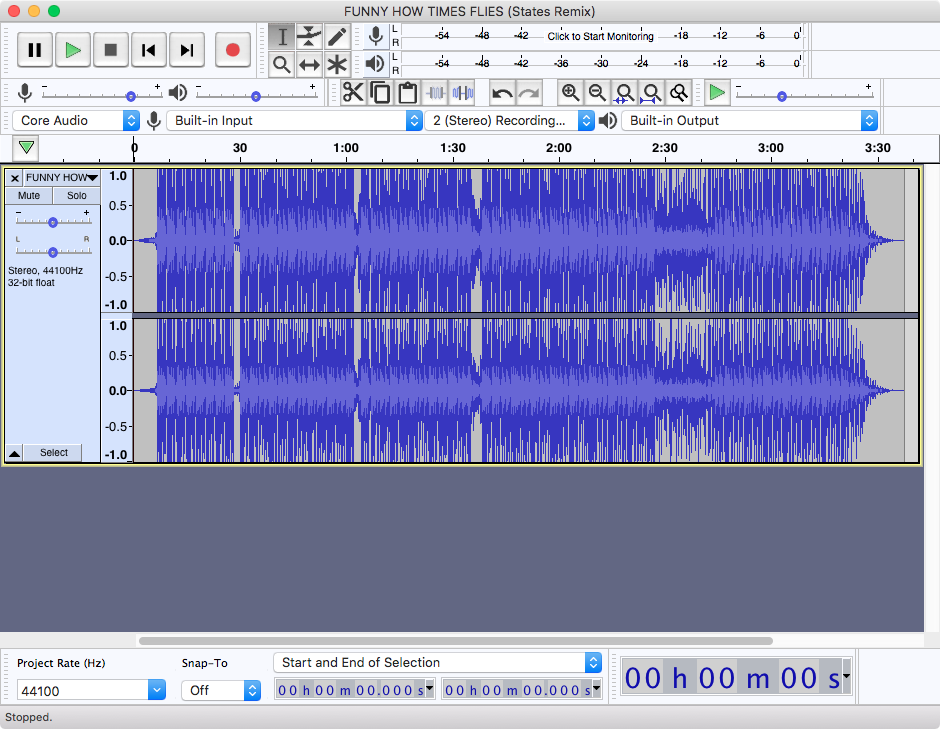This screenshot has width=940, height=729.
Task: Click the track gain slider knob
Action: point(53,222)
